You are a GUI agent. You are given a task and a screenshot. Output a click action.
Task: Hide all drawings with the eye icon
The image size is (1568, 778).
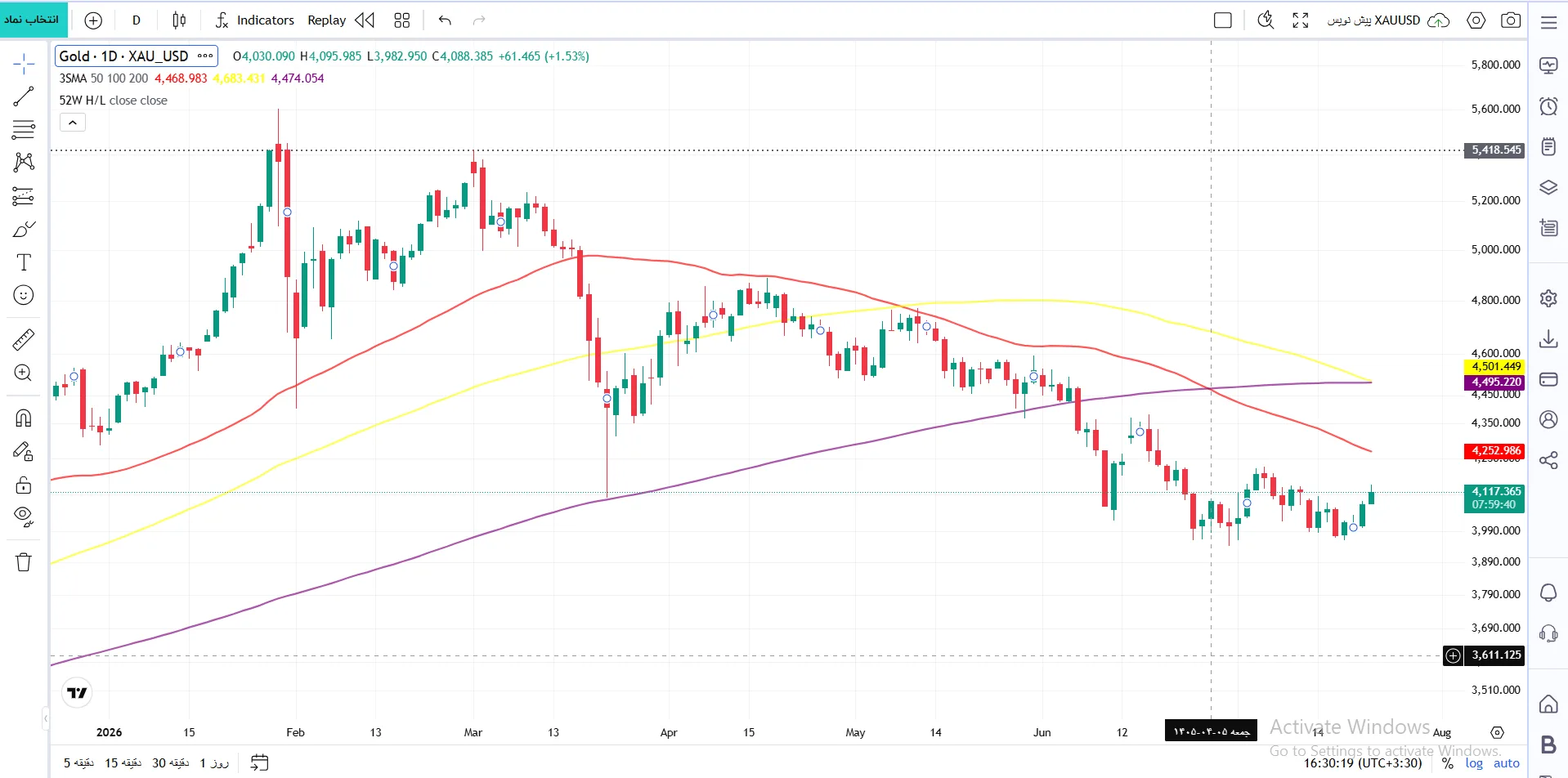pyautogui.click(x=24, y=516)
